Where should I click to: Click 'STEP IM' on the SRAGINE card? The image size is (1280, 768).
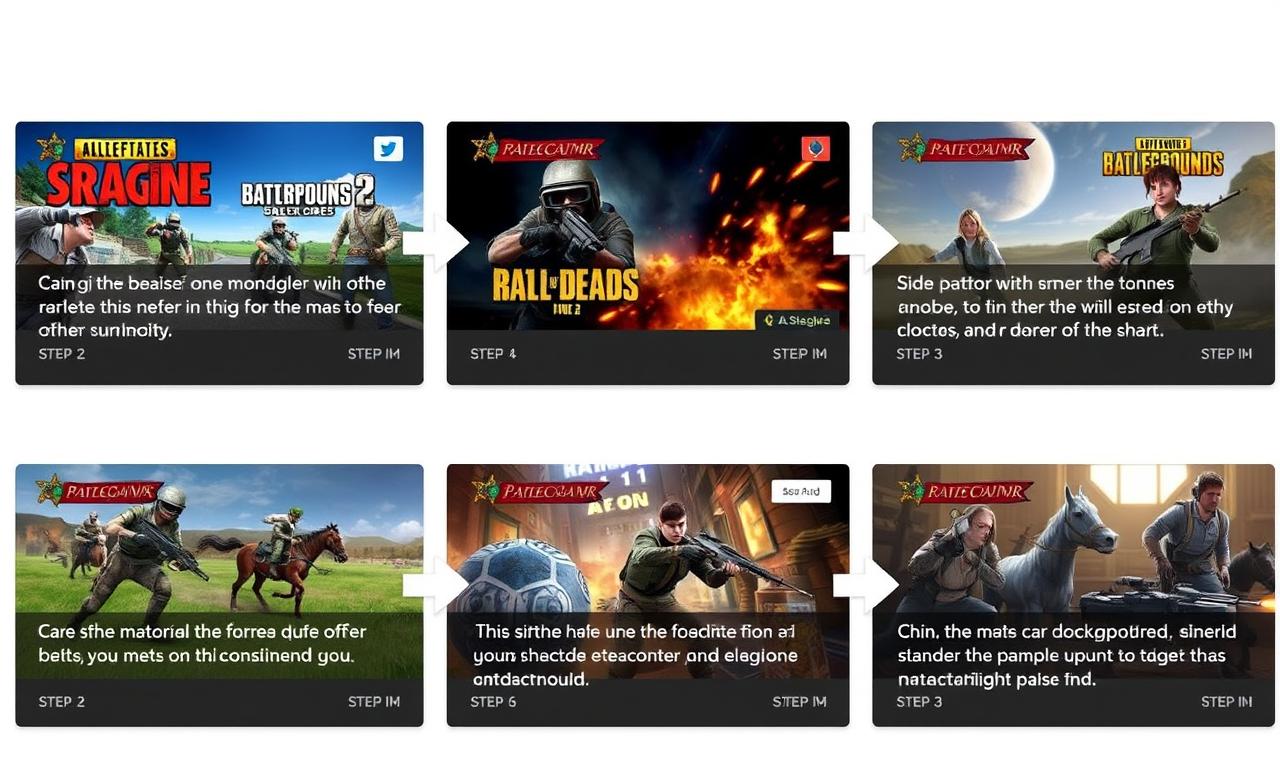click(x=374, y=354)
